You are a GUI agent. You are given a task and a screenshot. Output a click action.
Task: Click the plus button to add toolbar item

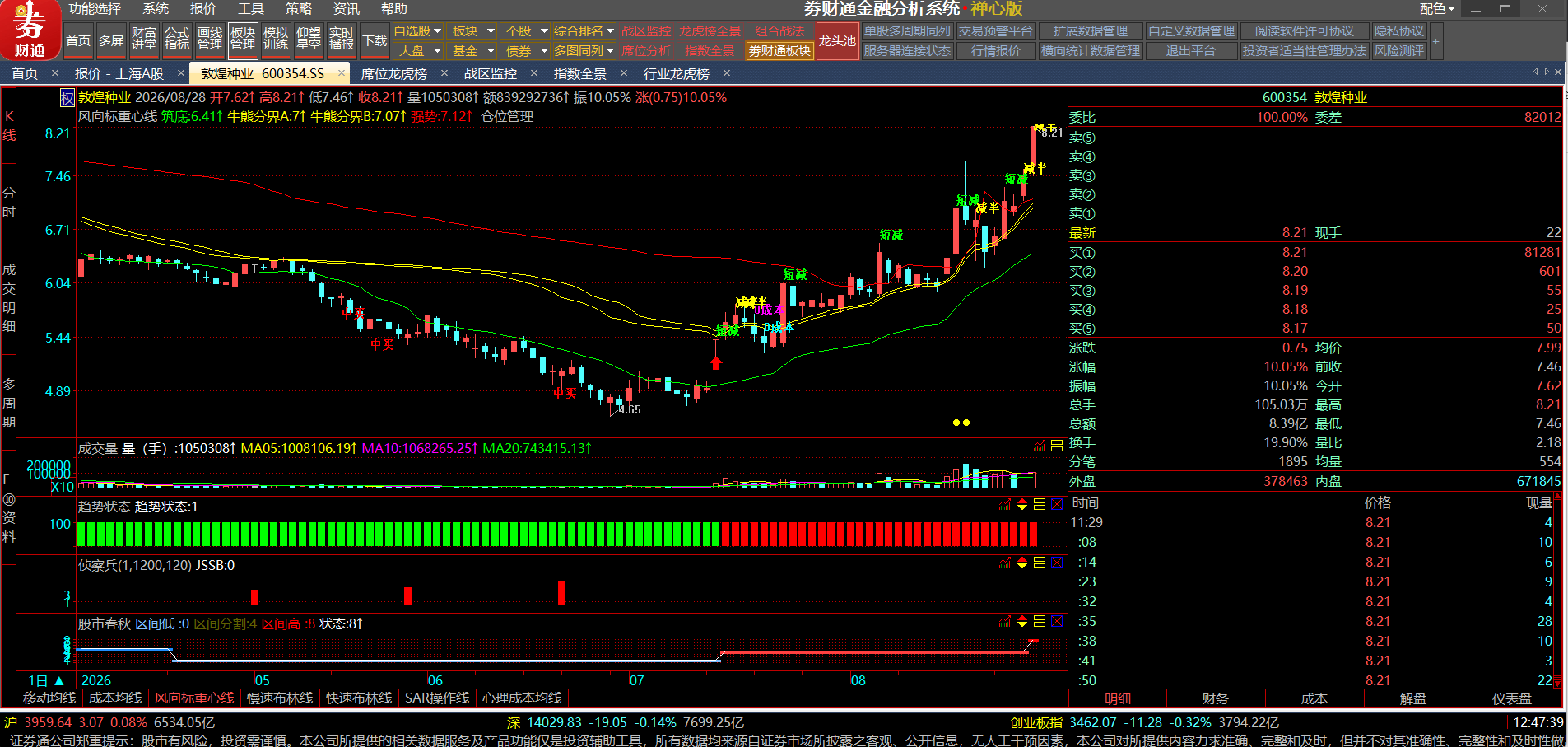(1436, 41)
